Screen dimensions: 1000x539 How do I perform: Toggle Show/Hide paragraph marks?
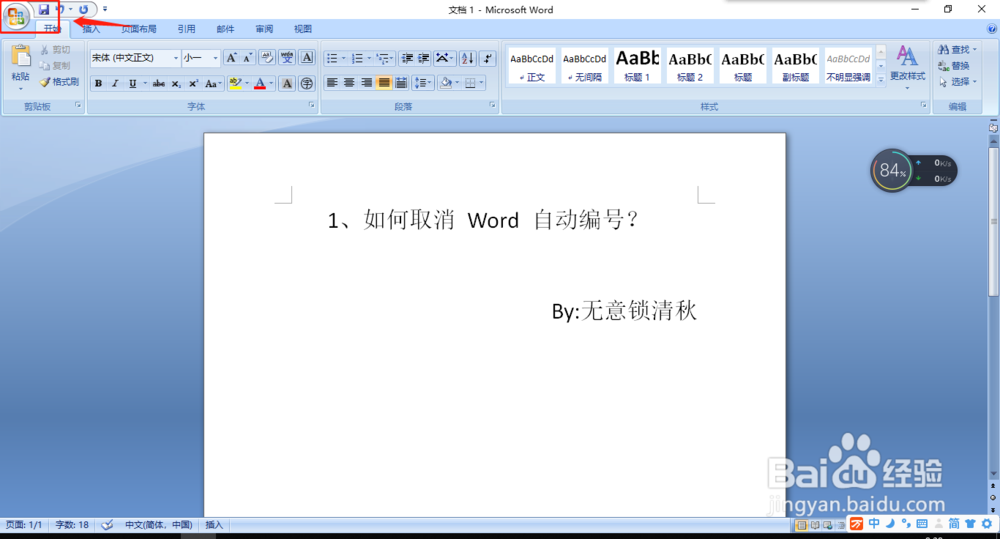pyautogui.click(x=487, y=59)
